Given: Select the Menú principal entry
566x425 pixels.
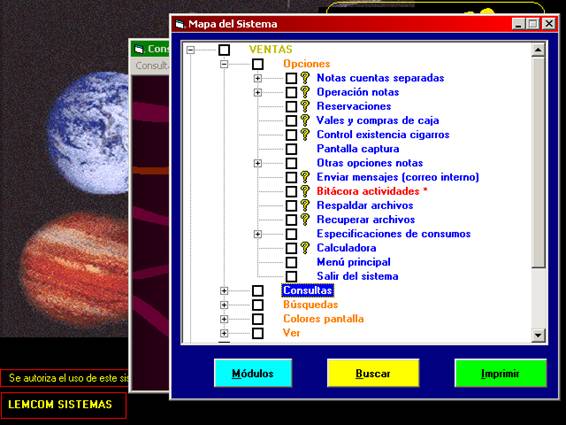Looking at the screenshot, I should tap(353, 262).
